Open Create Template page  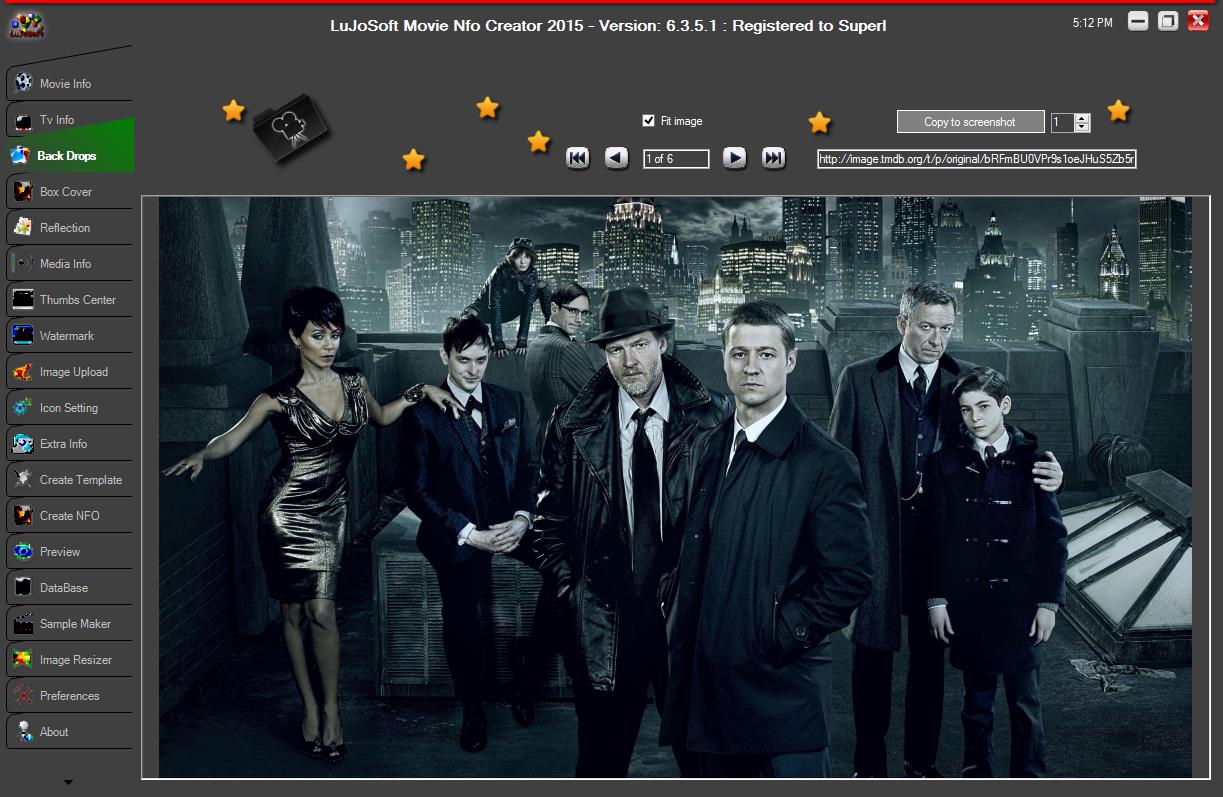[x=69, y=479]
